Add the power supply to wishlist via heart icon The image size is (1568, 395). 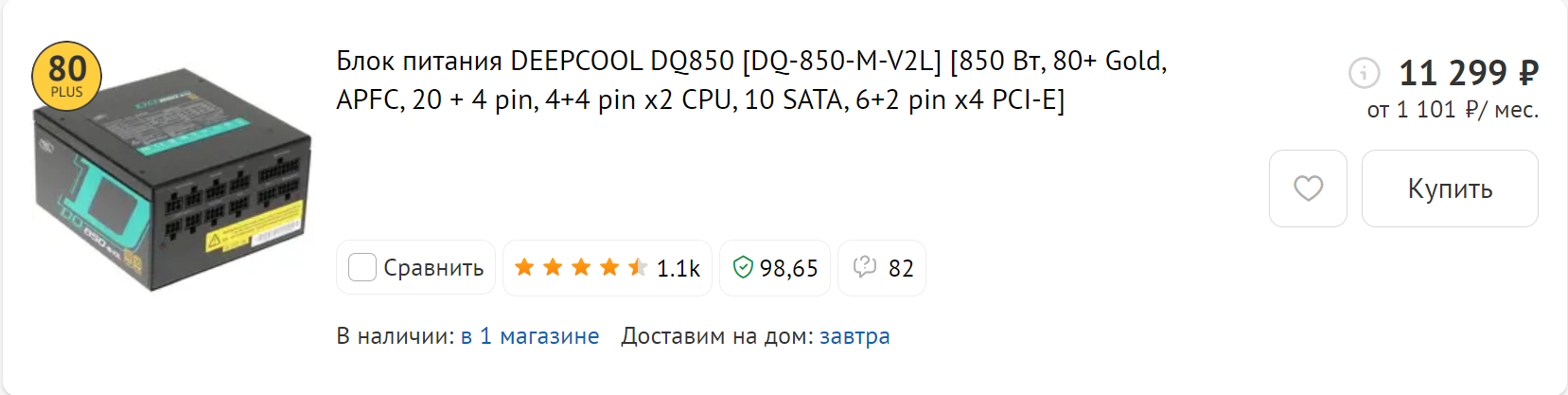pyautogui.click(x=1308, y=189)
